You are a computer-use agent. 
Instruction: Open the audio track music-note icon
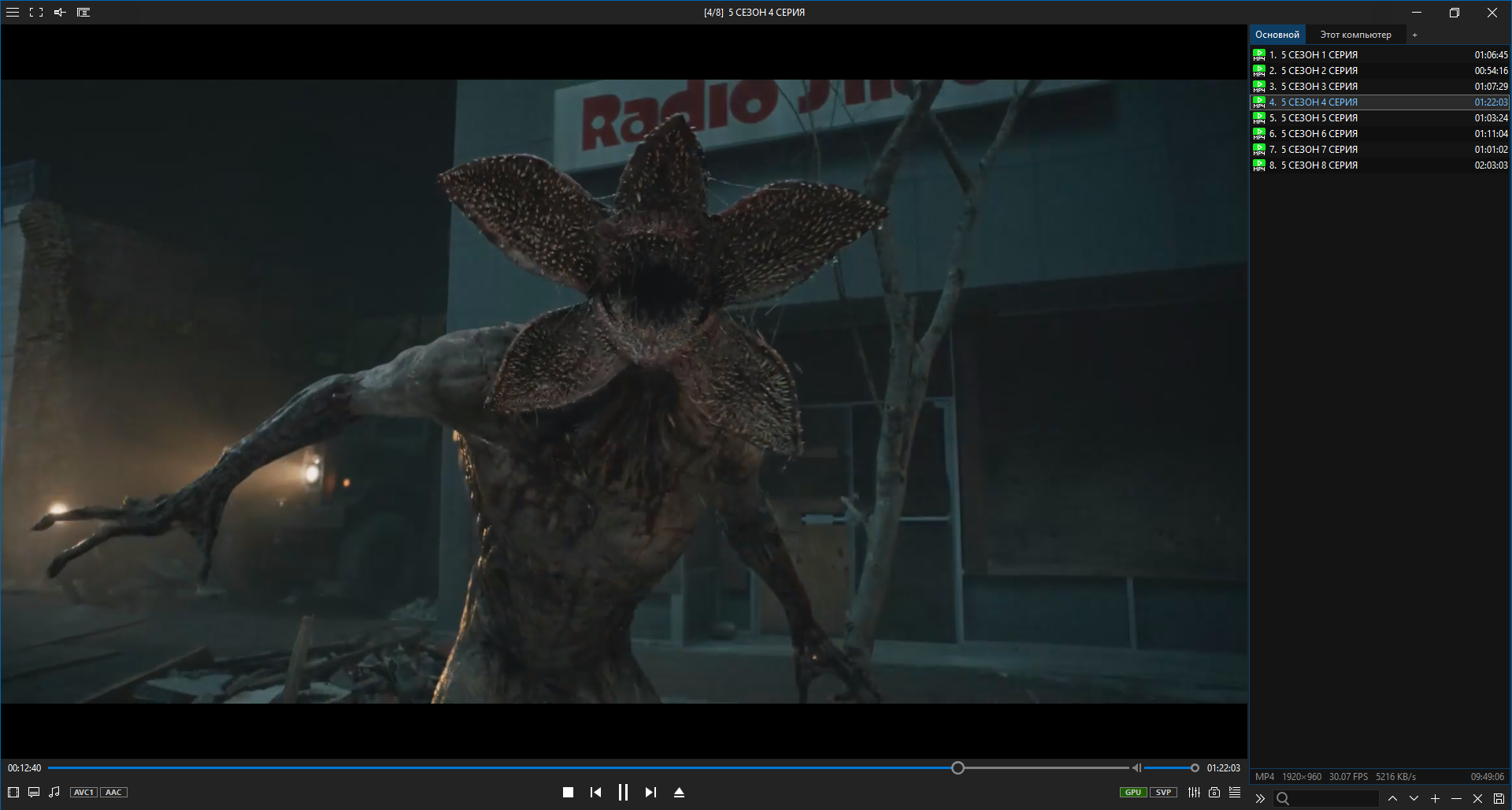pos(54,792)
